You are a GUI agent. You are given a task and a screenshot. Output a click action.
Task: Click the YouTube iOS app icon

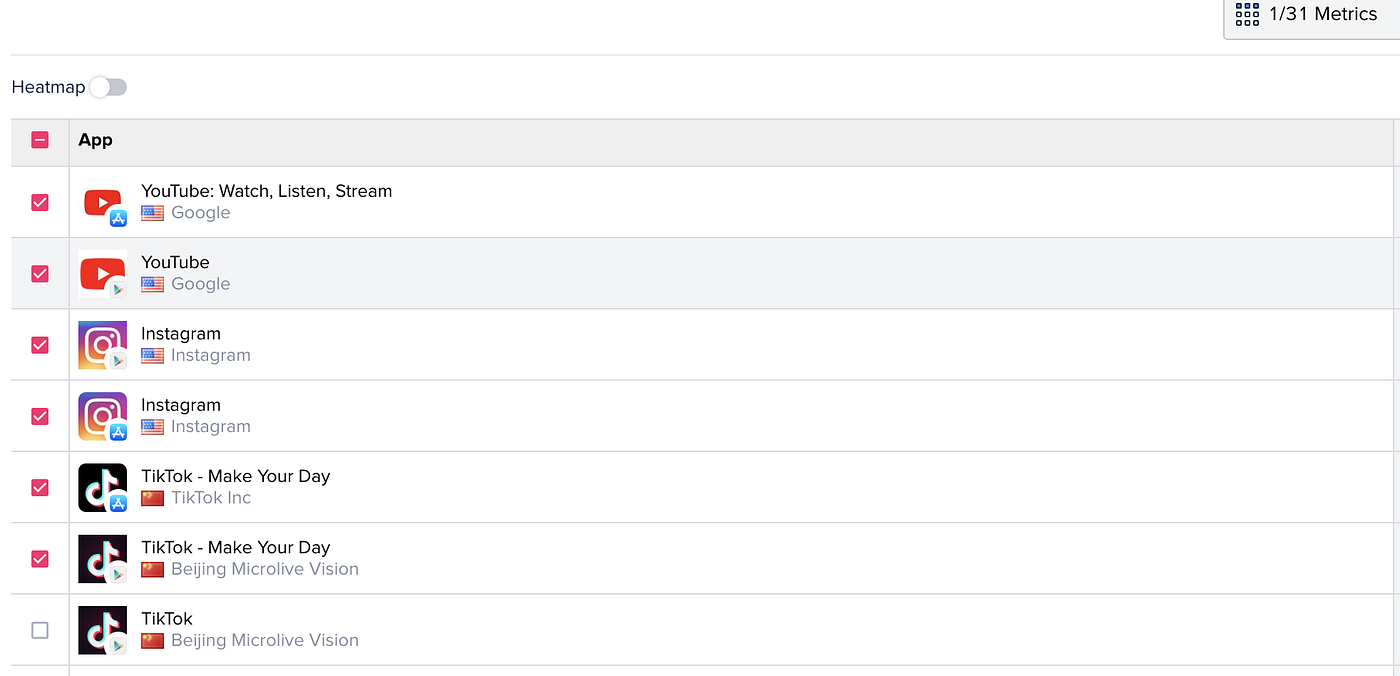(102, 201)
